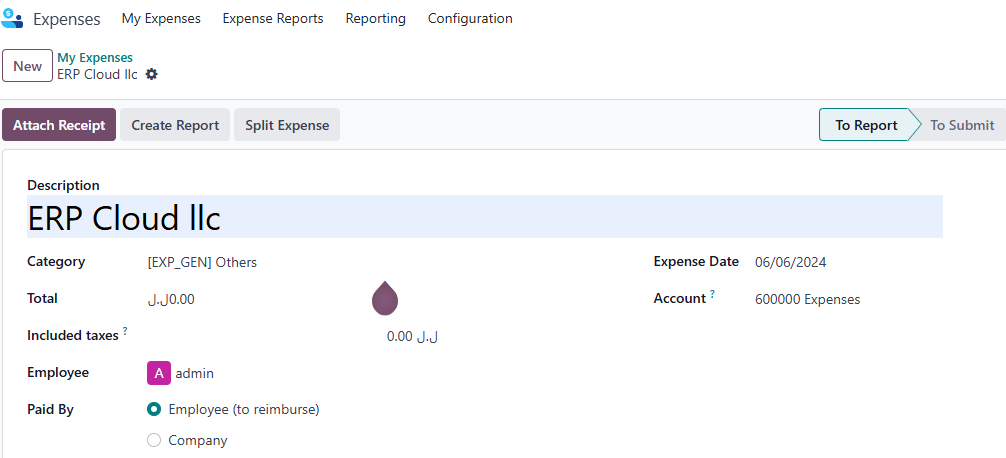Click the Create Report button

coord(175,125)
